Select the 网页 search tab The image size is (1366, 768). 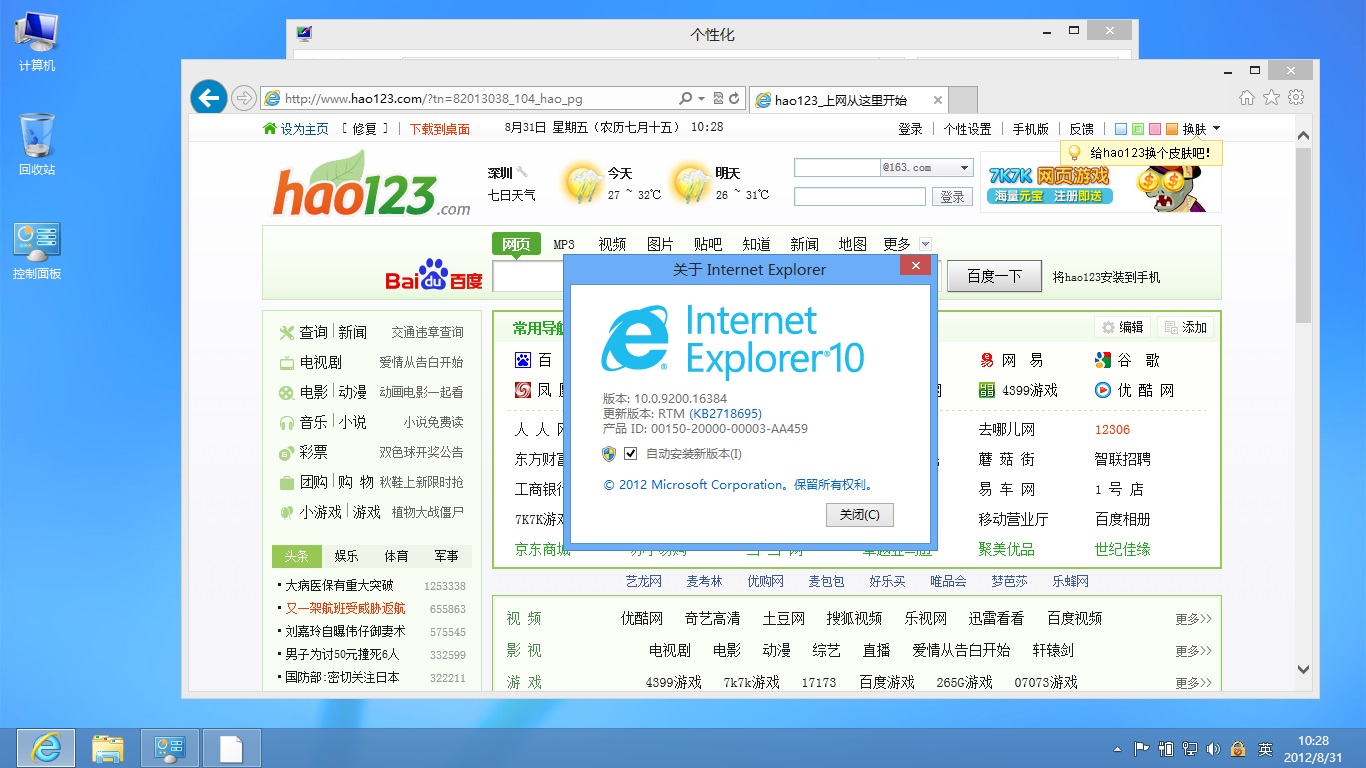(x=516, y=244)
